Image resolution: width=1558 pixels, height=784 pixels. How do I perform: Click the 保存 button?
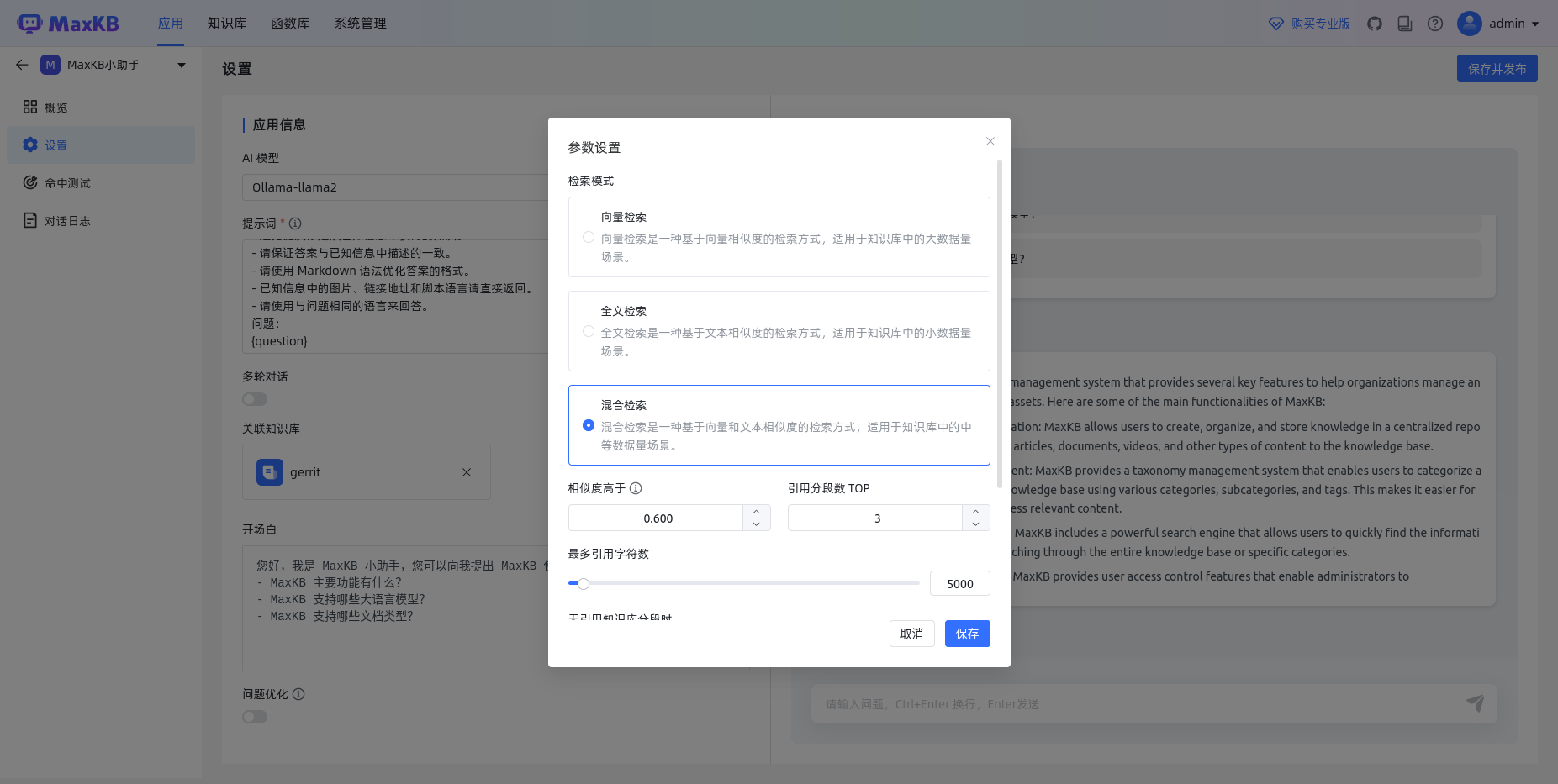click(967, 634)
